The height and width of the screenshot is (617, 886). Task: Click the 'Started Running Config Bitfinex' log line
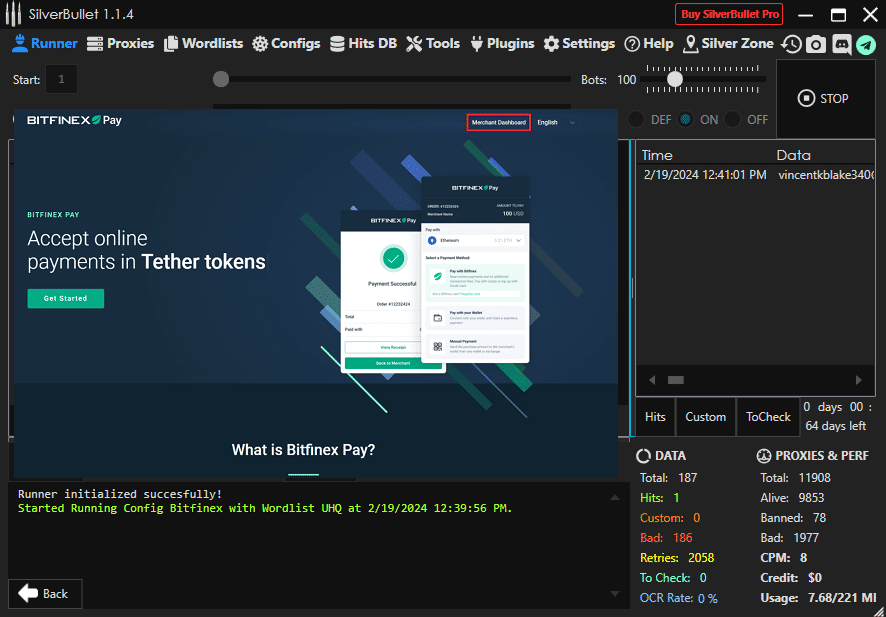[265, 508]
